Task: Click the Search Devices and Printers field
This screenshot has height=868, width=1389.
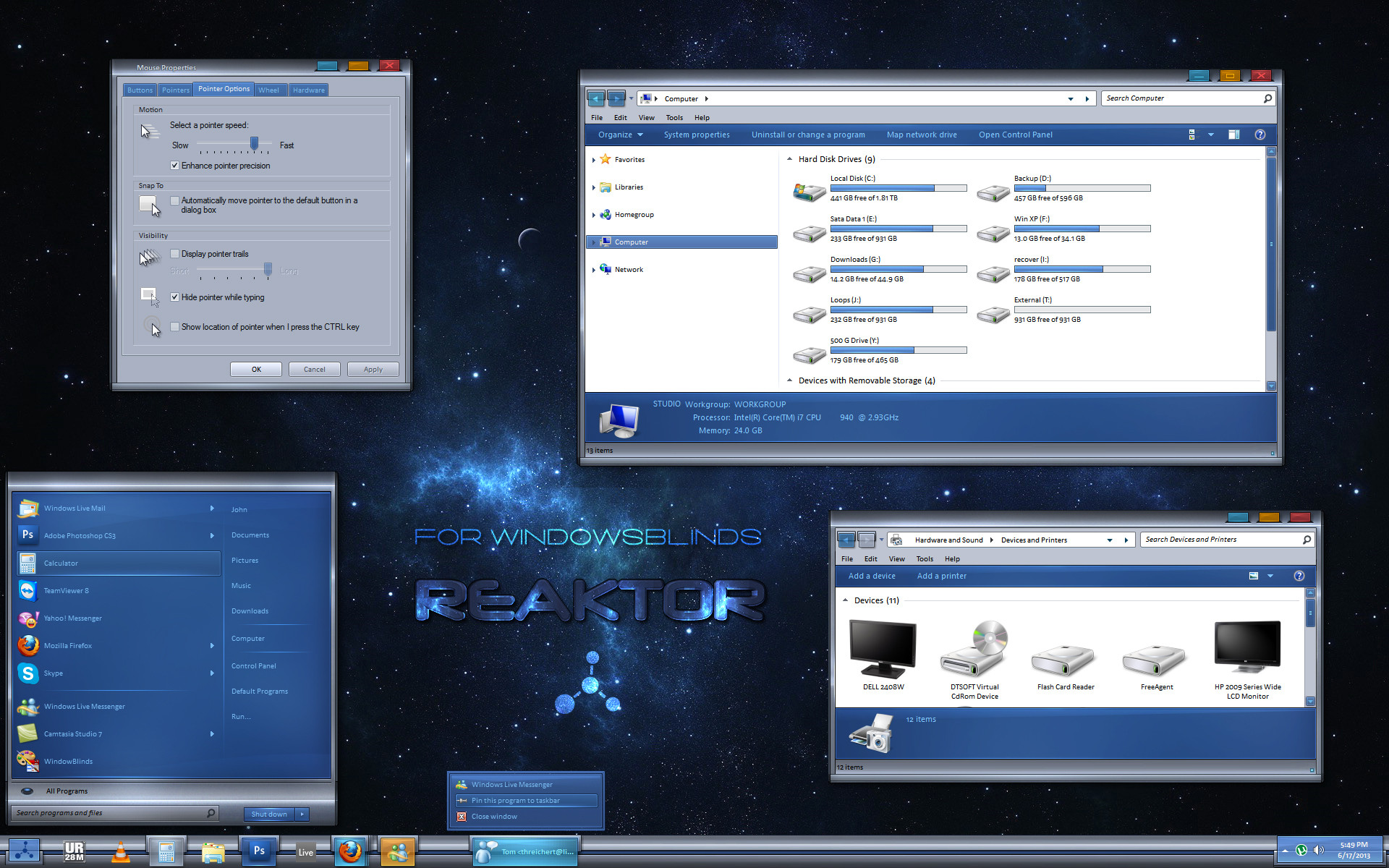Action: (x=1228, y=540)
